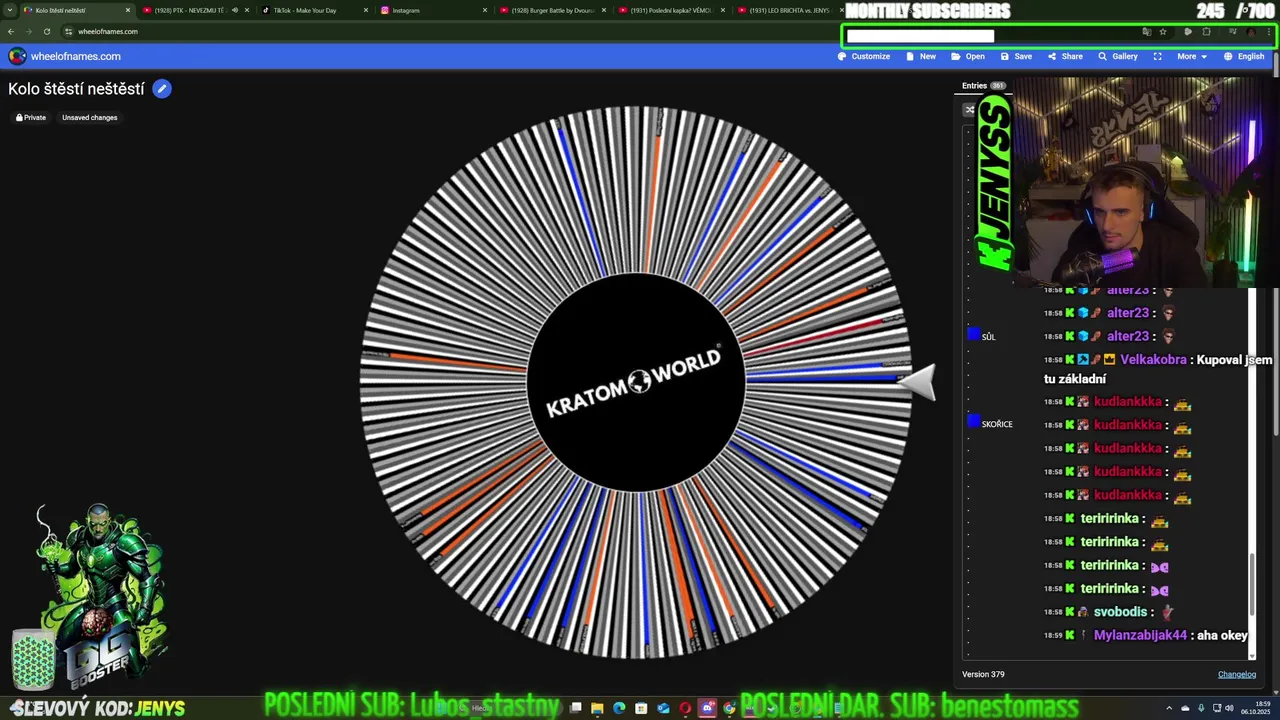Click Velkakobra username in chat

[1153, 360]
